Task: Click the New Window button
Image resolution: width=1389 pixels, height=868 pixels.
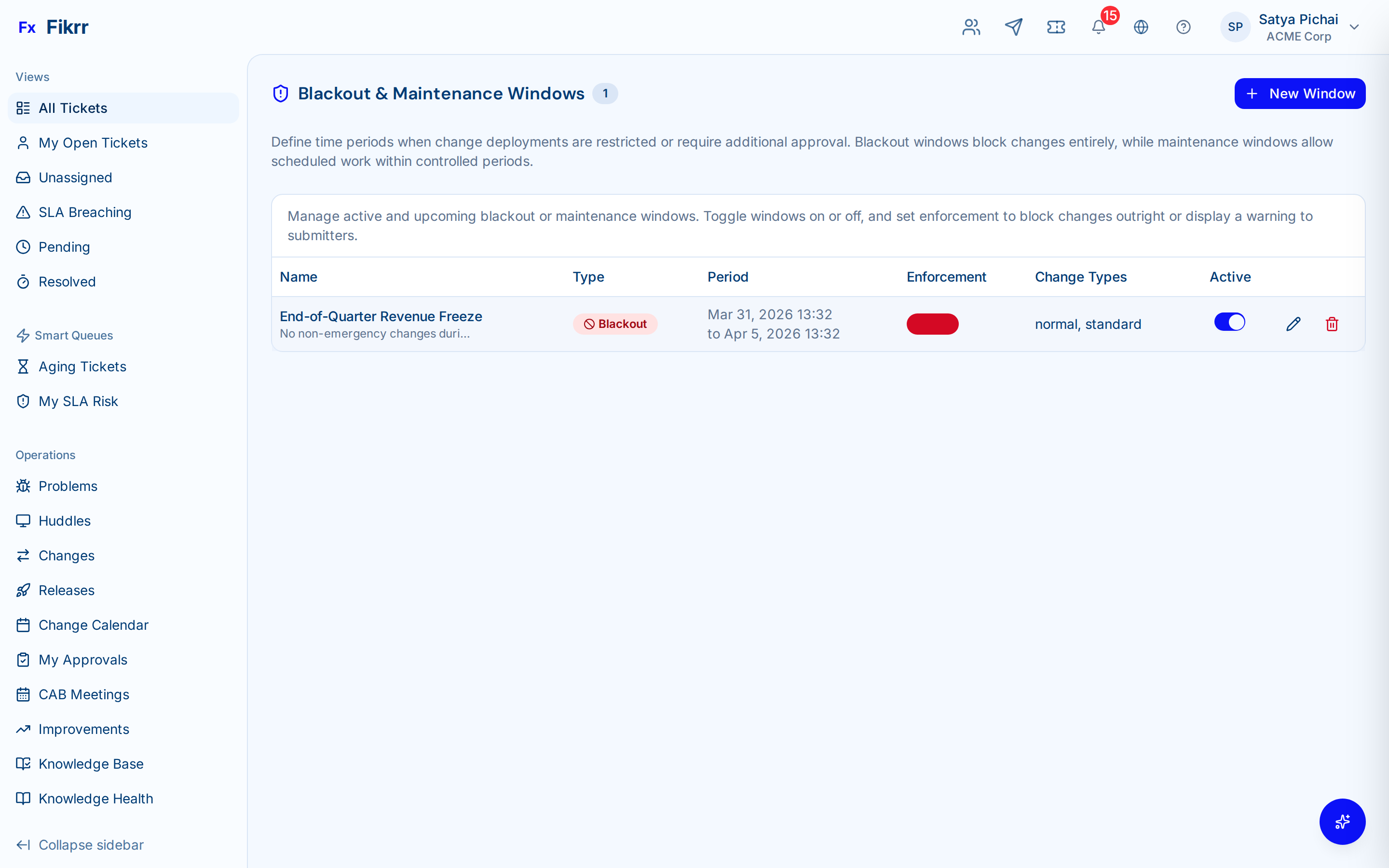Action: 1299,93
